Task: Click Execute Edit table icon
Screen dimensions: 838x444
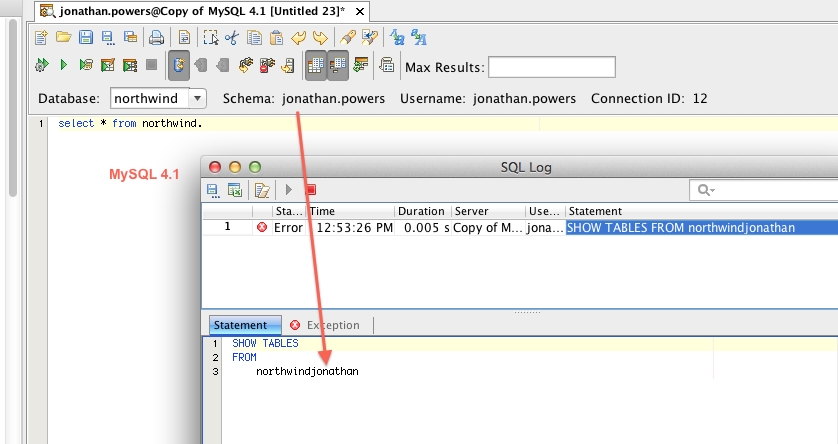Action: (108, 65)
